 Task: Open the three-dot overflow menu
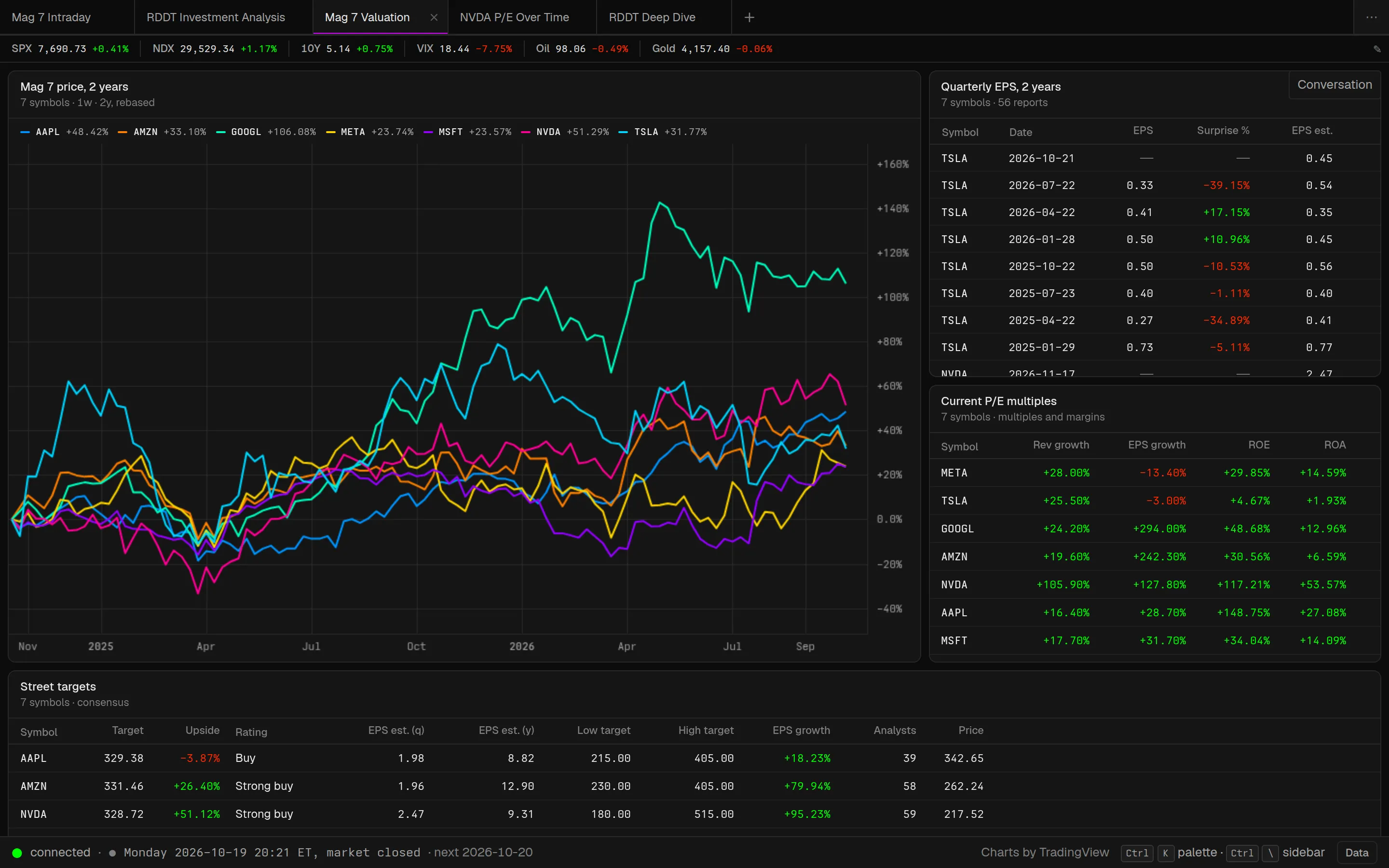[1371, 17]
